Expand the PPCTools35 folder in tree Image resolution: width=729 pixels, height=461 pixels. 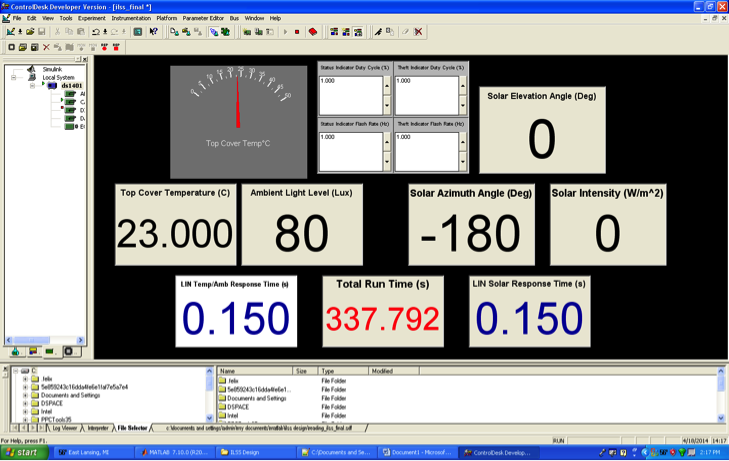(25, 420)
